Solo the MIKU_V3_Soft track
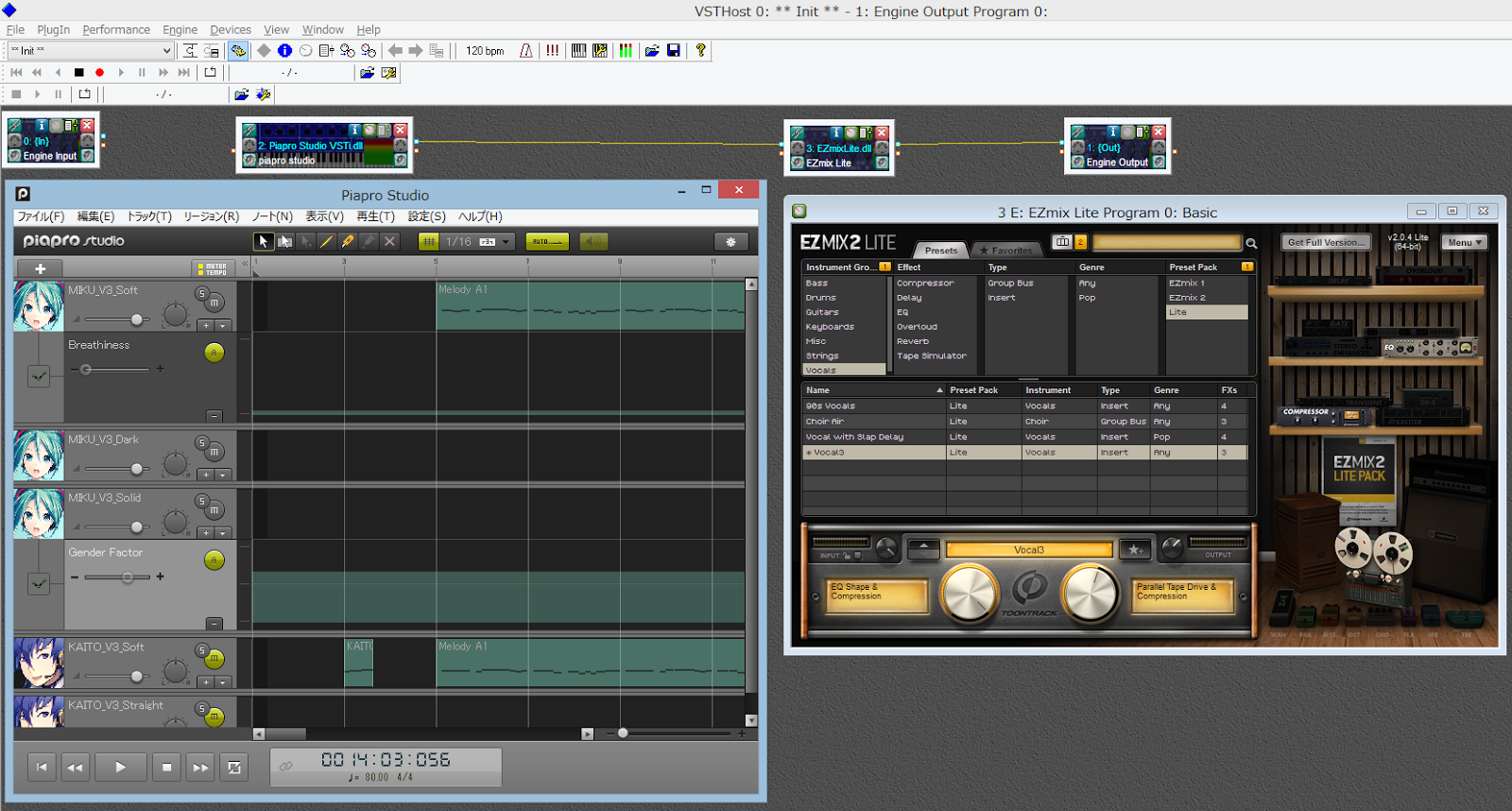The height and width of the screenshot is (811, 1512). (x=201, y=294)
